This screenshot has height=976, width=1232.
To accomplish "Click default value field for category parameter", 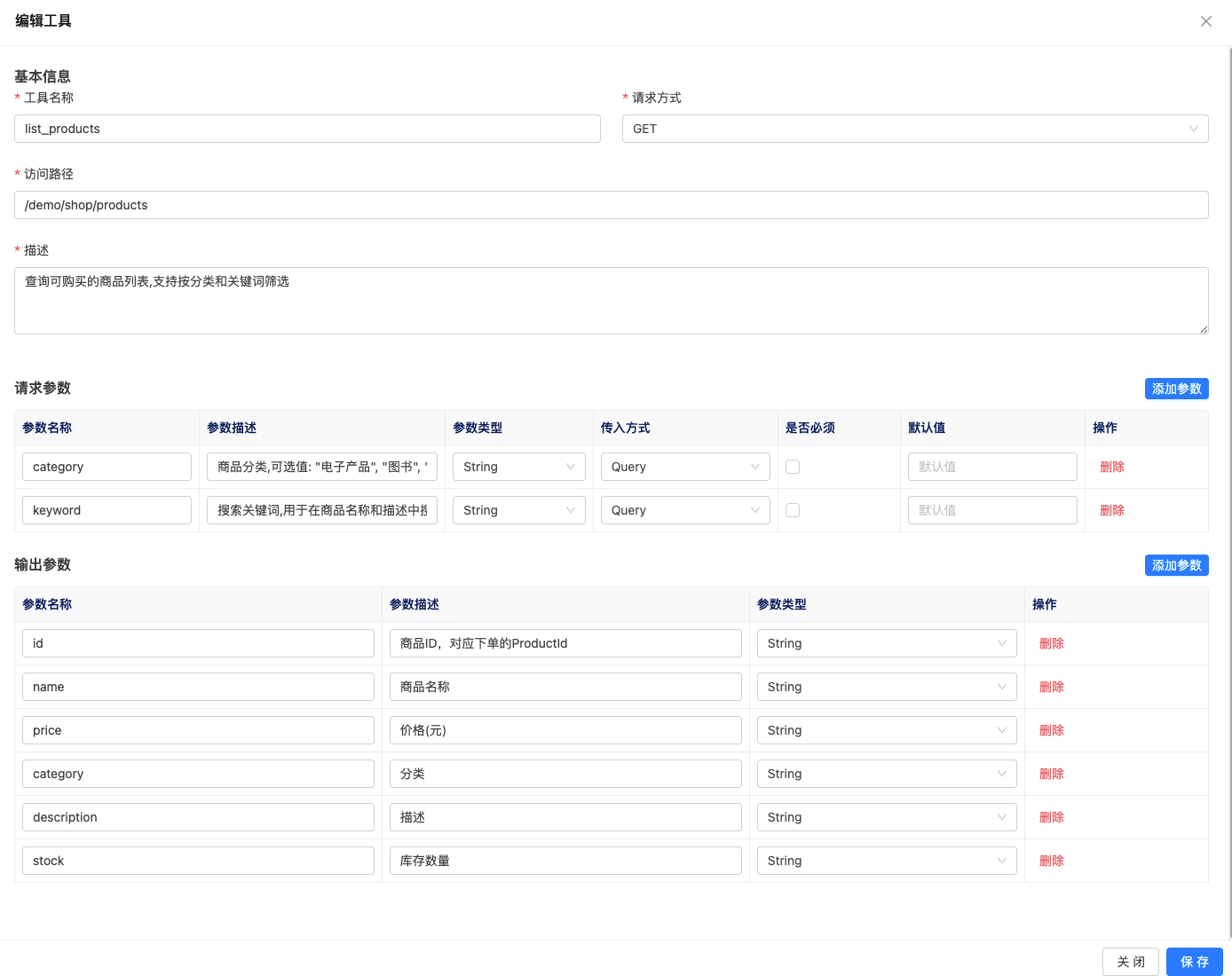I will [x=991, y=467].
